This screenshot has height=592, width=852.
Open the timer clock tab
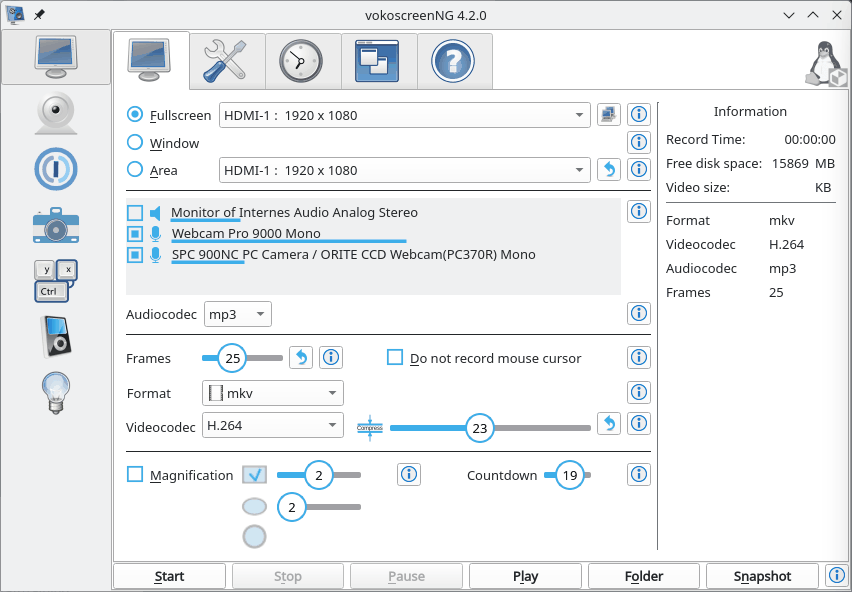pos(302,60)
